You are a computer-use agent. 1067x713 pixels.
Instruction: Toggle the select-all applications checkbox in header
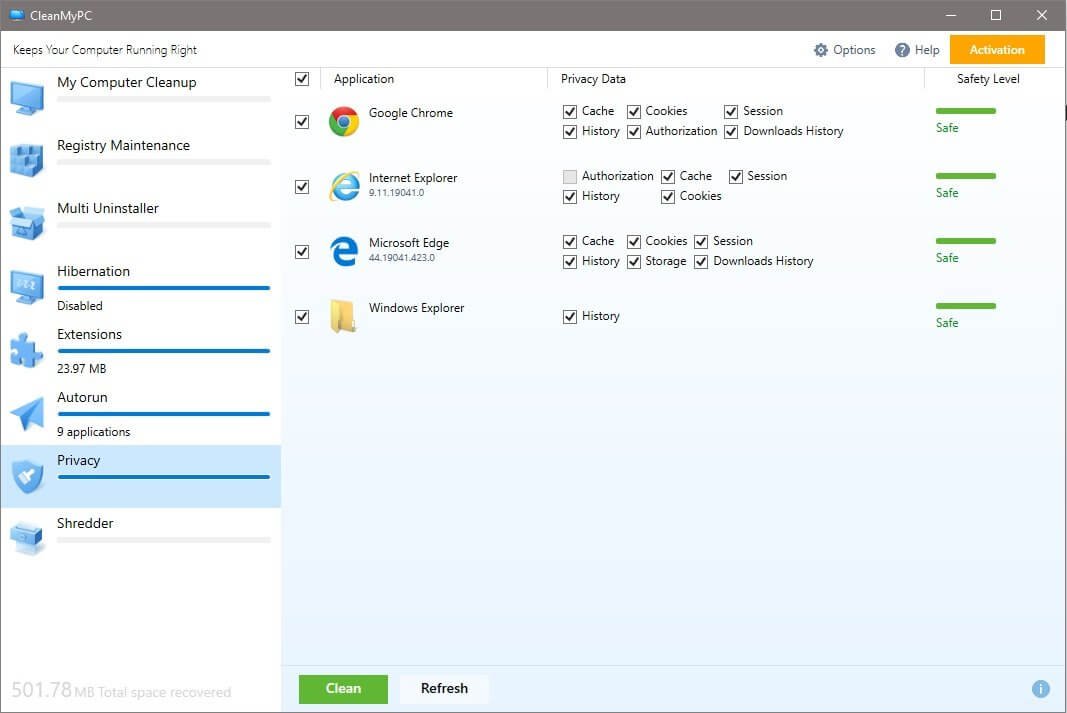click(x=302, y=79)
